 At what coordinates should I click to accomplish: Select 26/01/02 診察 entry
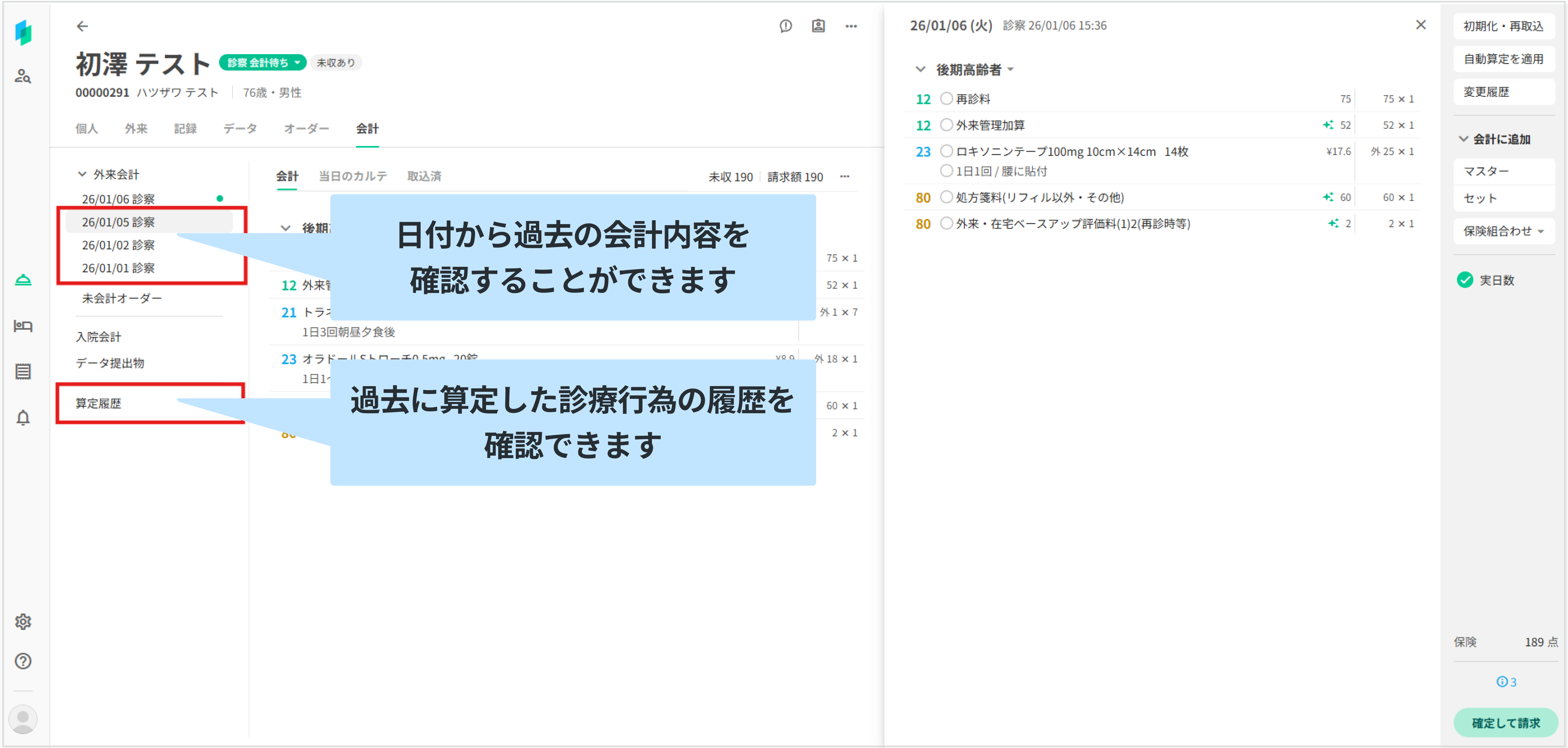click(x=118, y=245)
